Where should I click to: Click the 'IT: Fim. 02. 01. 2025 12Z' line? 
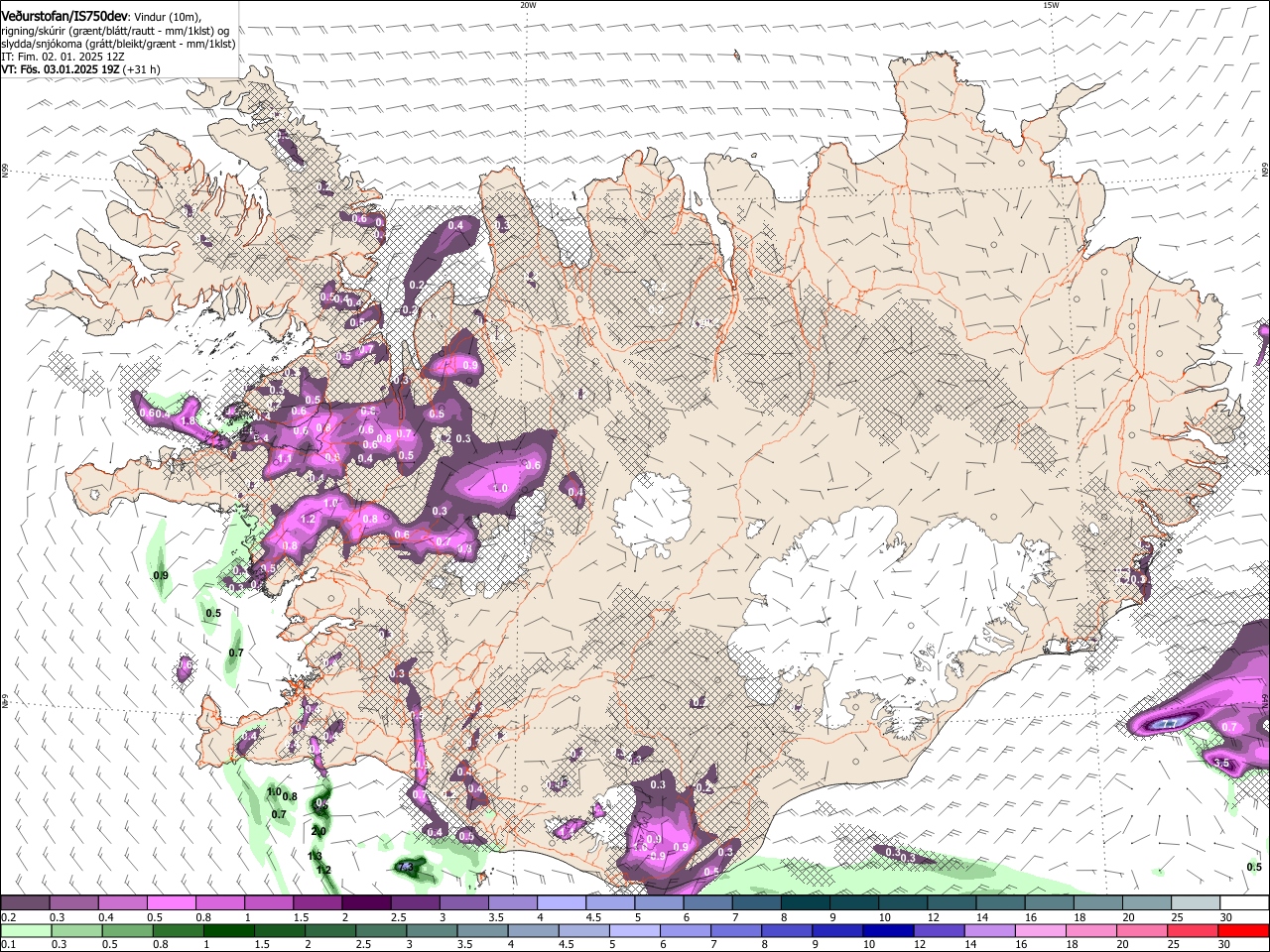[x=63, y=57]
